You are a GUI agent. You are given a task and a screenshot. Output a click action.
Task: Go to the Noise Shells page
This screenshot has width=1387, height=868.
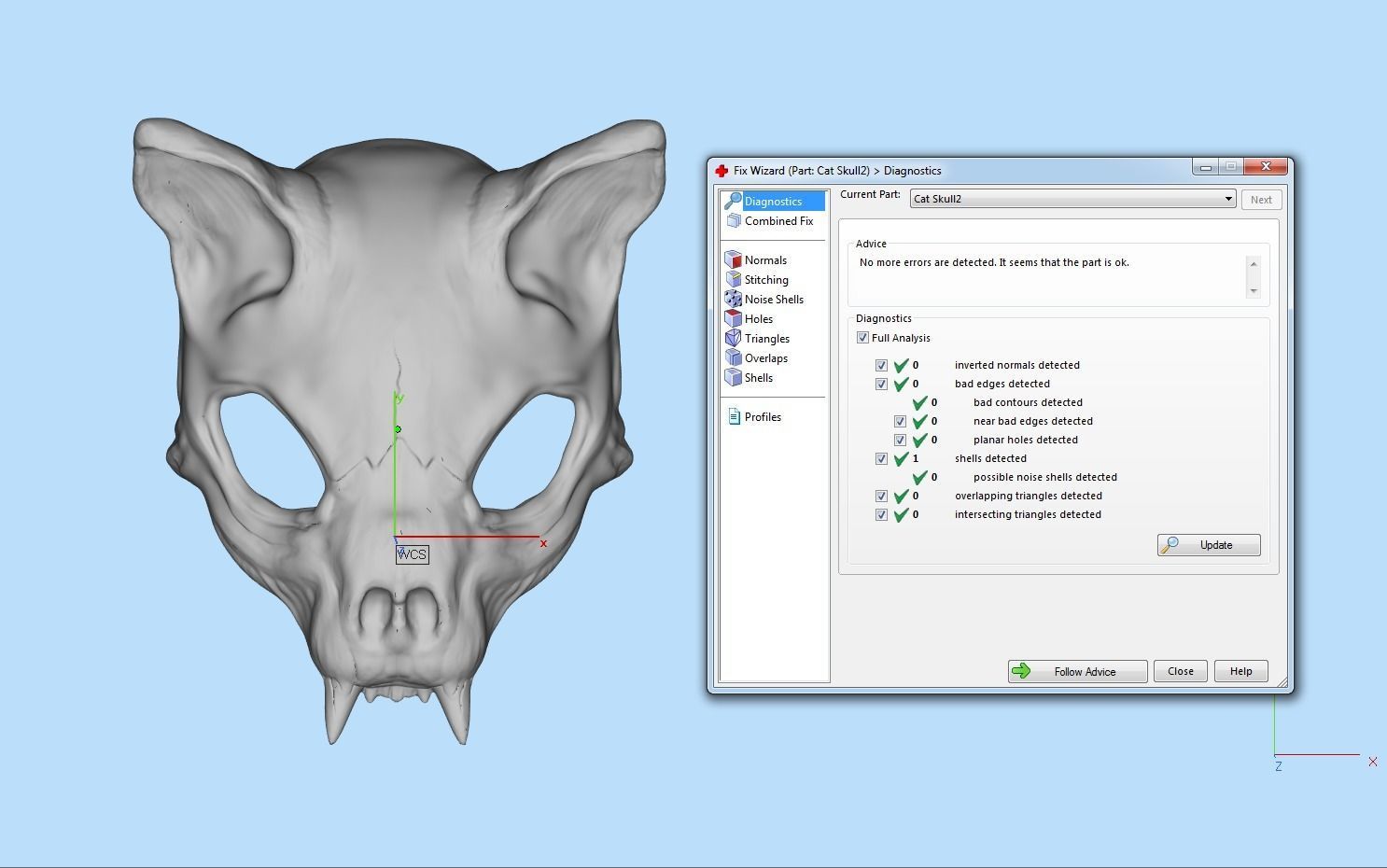coord(774,300)
